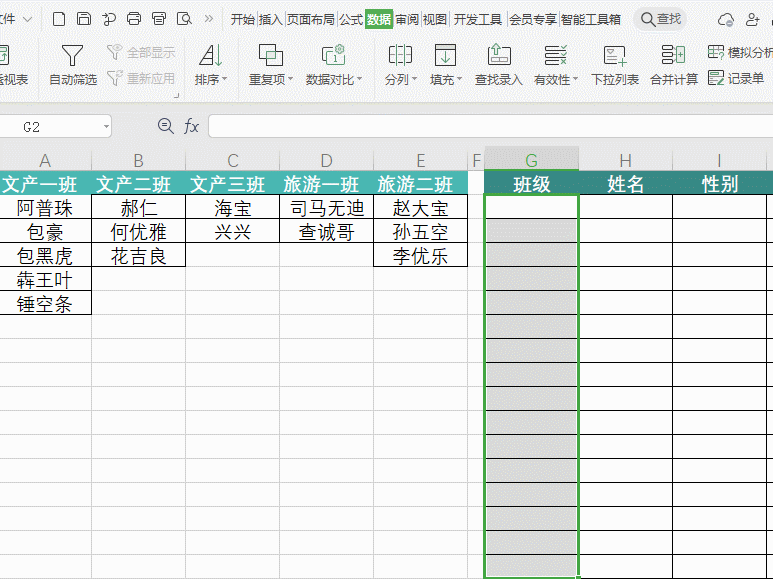The image size is (773, 579).
Task: Select the 旅游二班 header cell
Action: [x=421, y=184]
